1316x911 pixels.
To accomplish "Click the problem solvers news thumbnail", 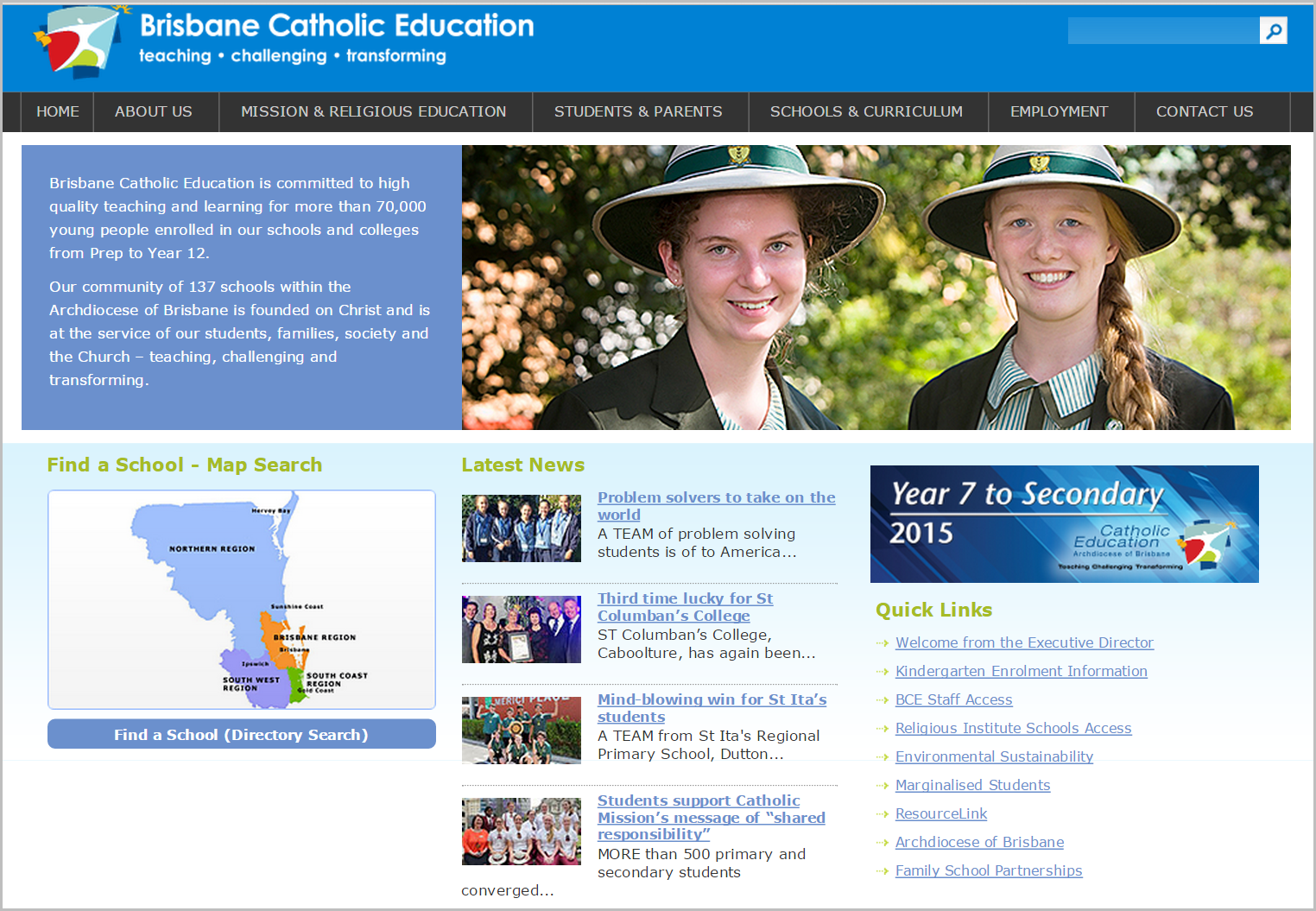I will pyautogui.click(x=522, y=528).
